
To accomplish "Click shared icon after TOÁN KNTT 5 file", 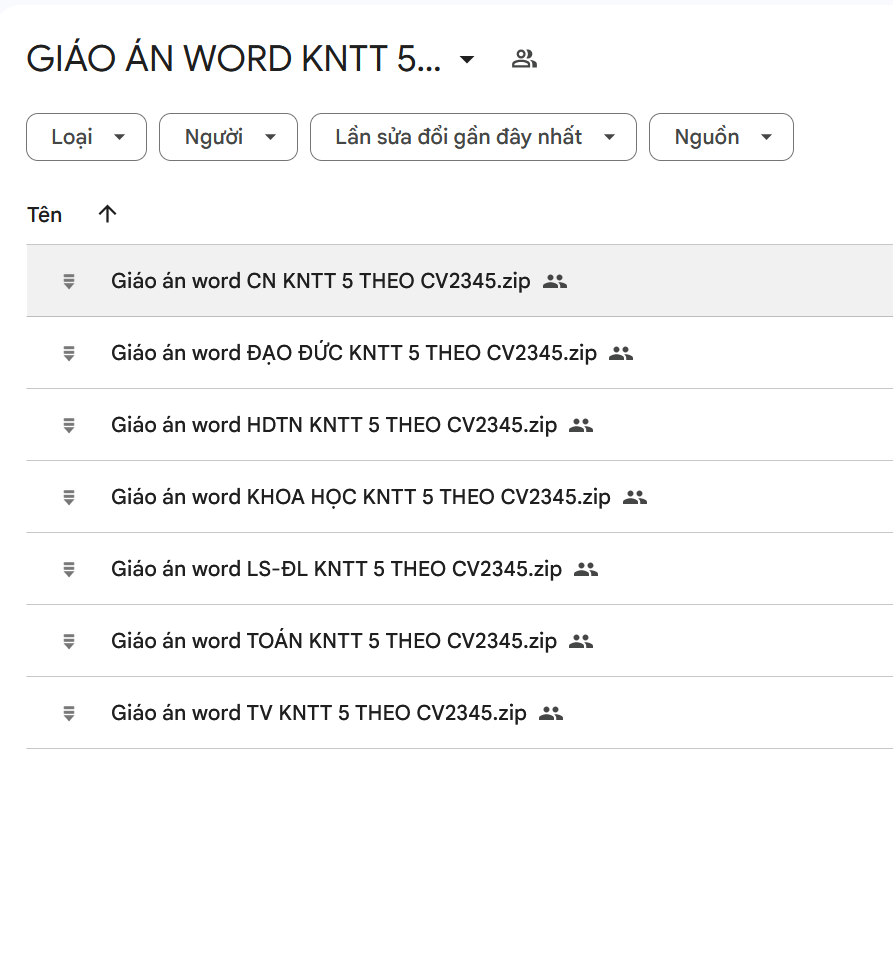I will 581,641.
